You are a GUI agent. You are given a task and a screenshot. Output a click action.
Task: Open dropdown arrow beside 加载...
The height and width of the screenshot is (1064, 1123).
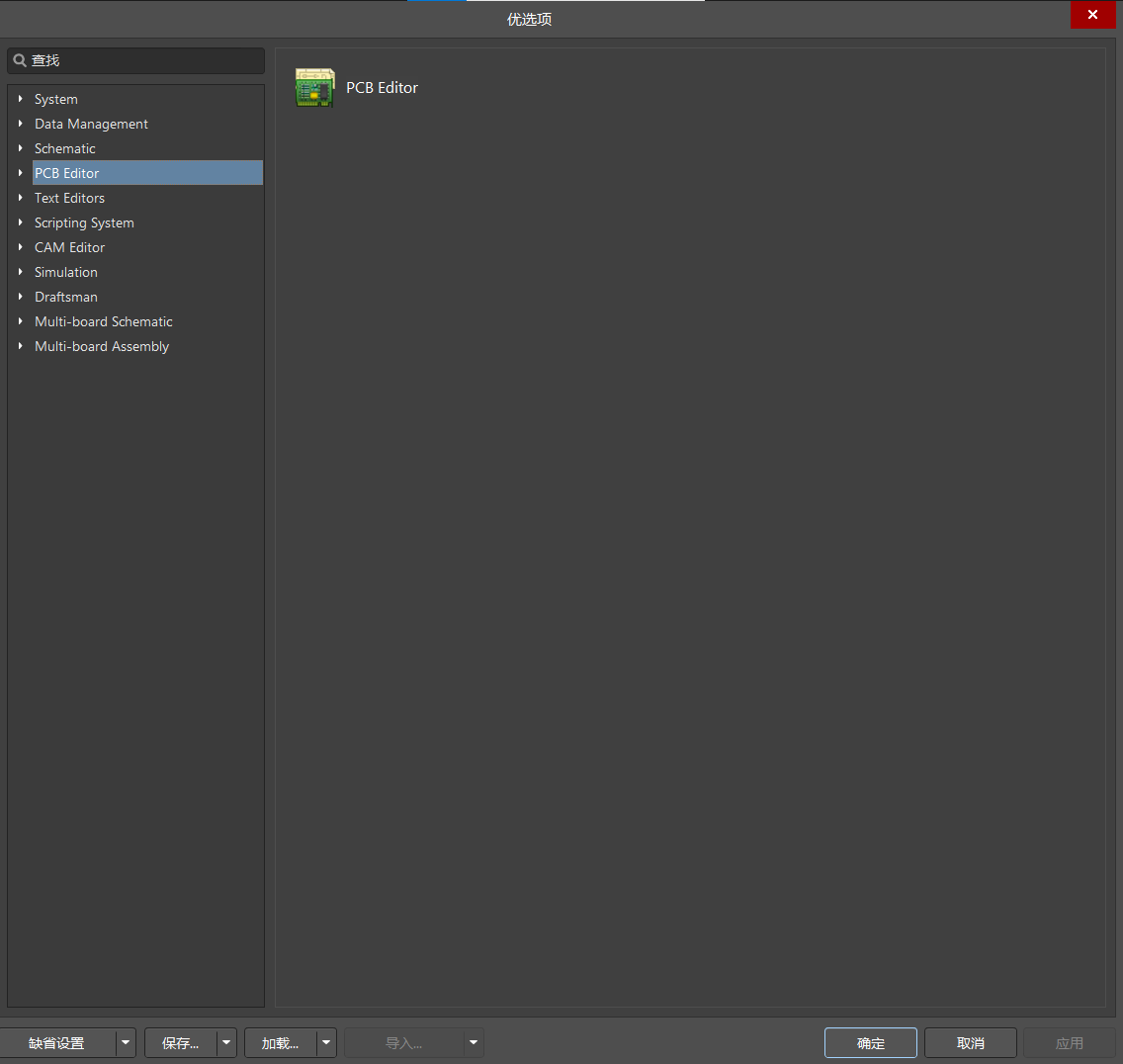(326, 1043)
